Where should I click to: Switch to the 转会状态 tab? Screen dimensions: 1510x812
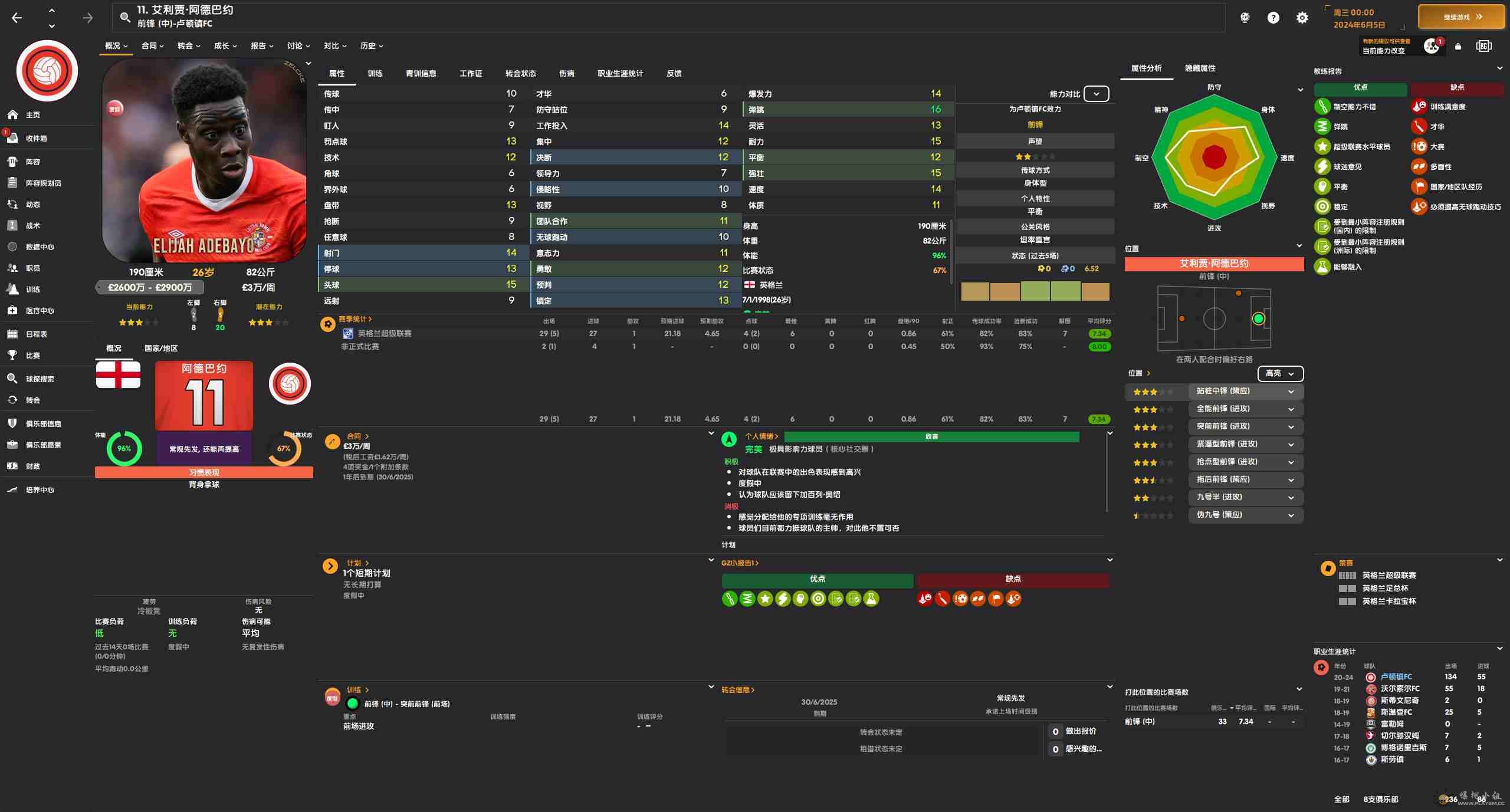pos(521,74)
